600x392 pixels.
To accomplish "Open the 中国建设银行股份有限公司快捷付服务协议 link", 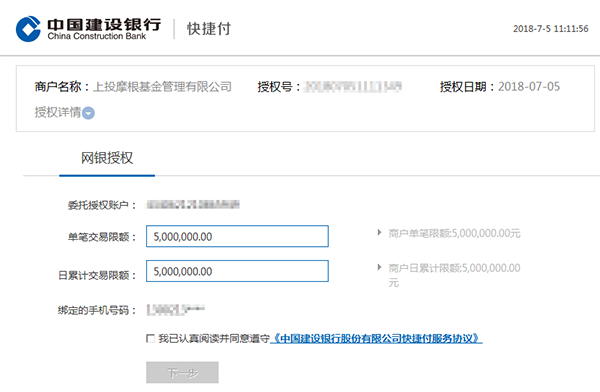I will pyautogui.click(x=376, y=338).
